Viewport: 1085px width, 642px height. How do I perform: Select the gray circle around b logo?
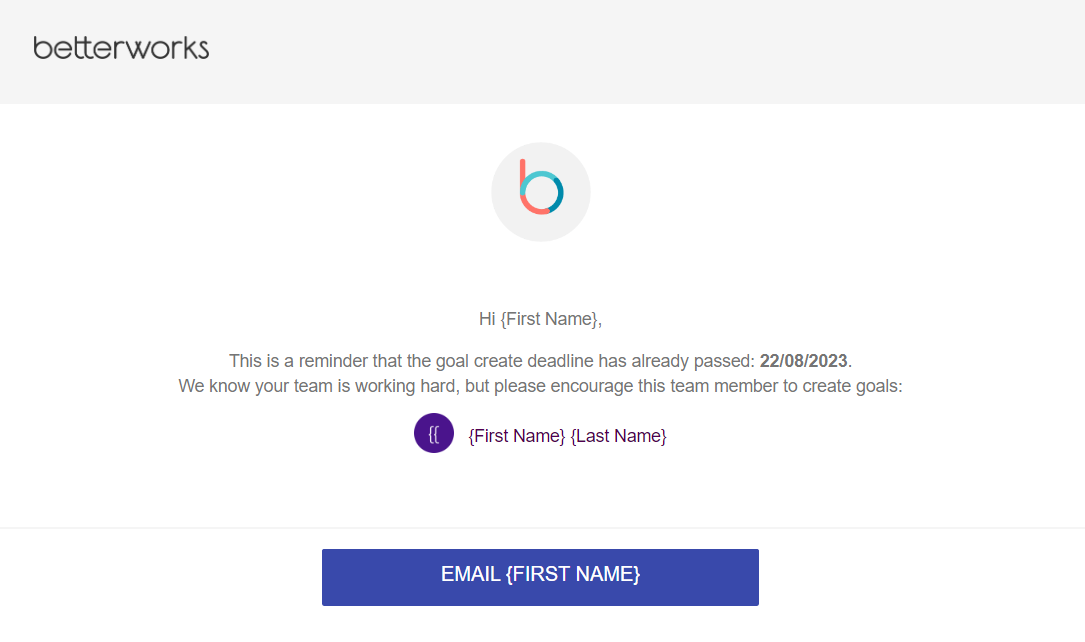(541, 192)
